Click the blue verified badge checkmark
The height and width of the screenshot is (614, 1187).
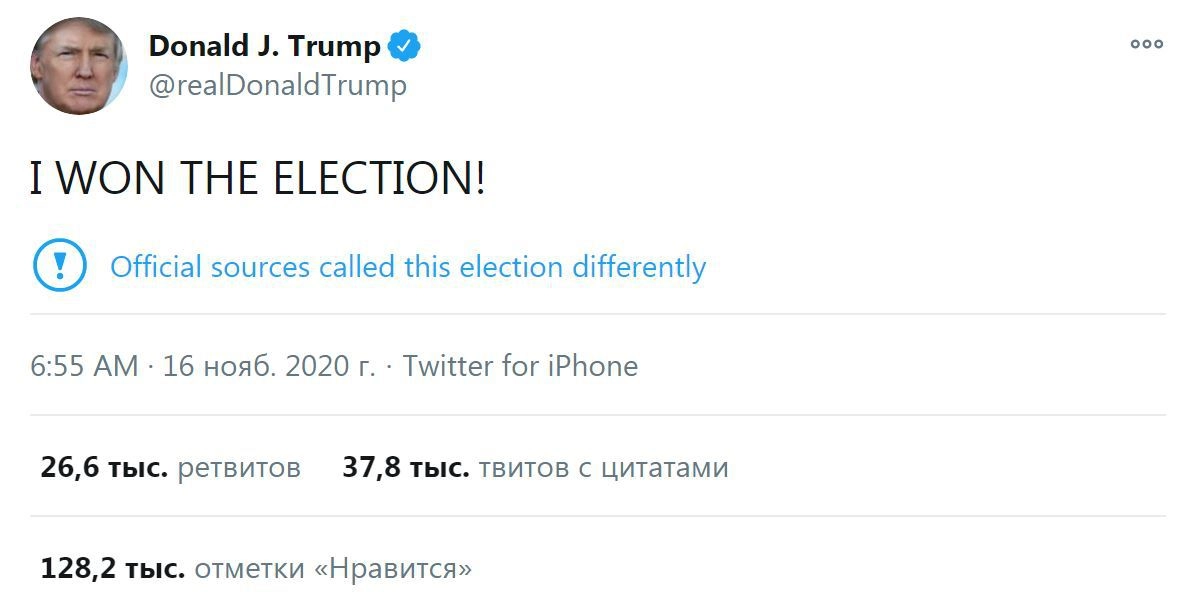pos(404,46)
